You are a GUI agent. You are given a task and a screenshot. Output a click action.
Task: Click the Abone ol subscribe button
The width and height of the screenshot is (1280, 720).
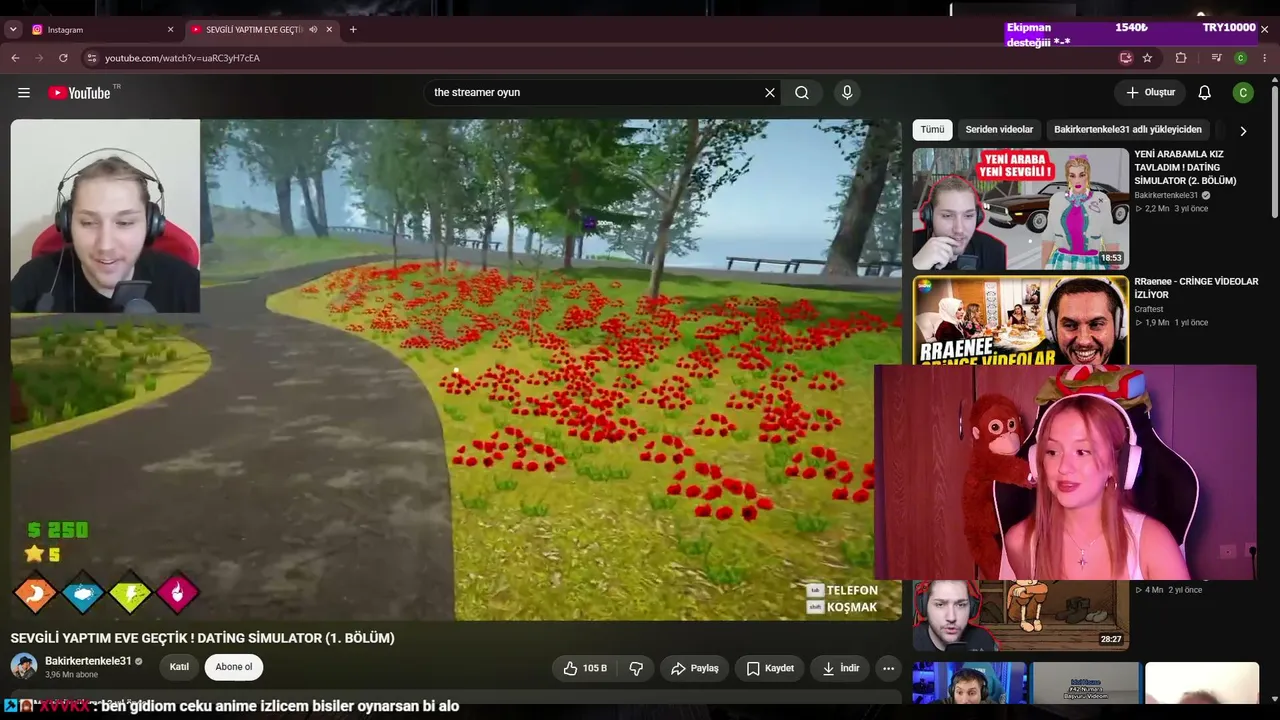(234, 667)
